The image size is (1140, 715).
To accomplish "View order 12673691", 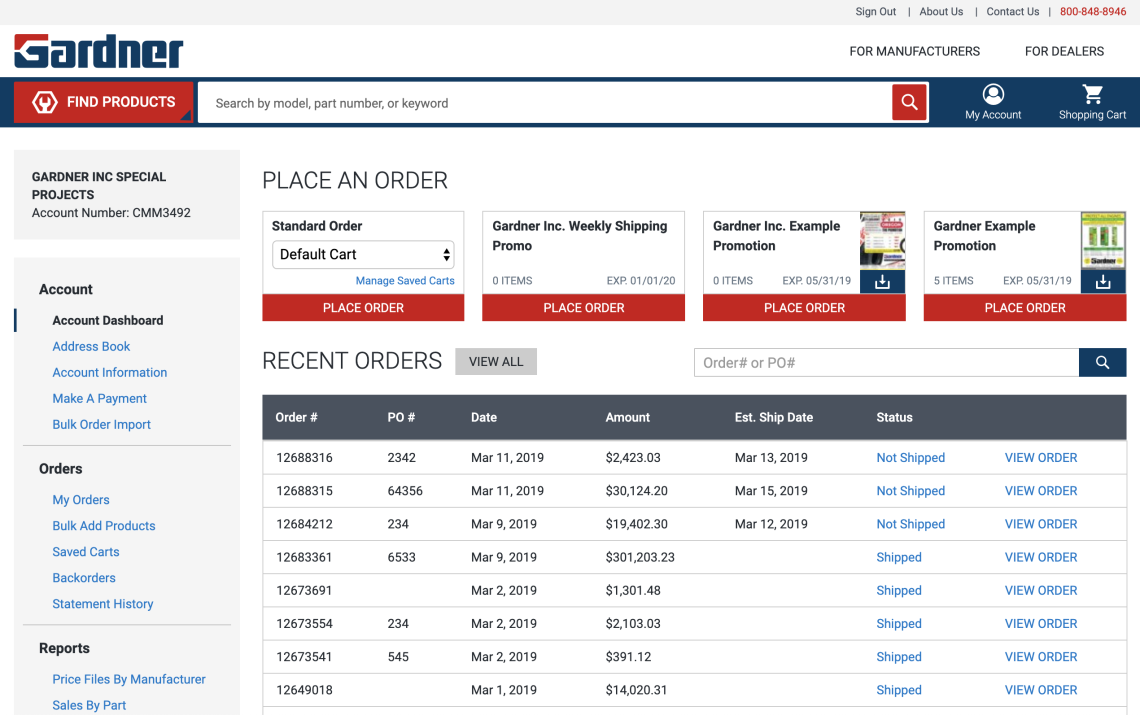I will (x=1040, y=591).
